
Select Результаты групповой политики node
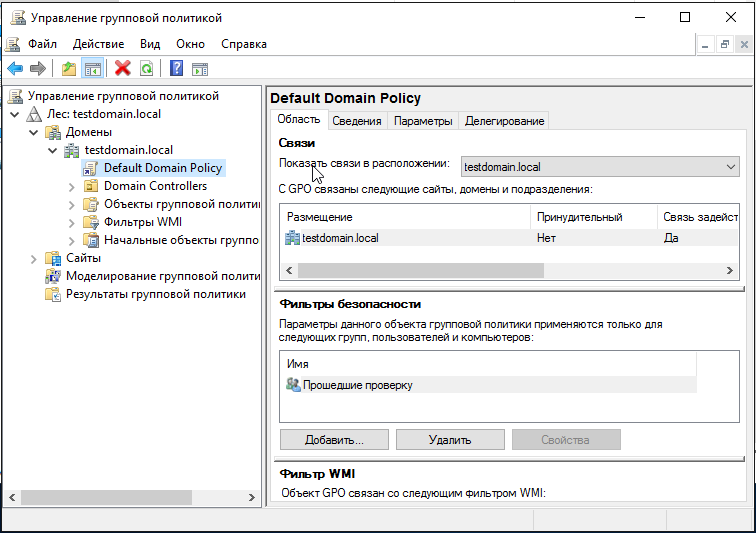(x=155, y=294)
